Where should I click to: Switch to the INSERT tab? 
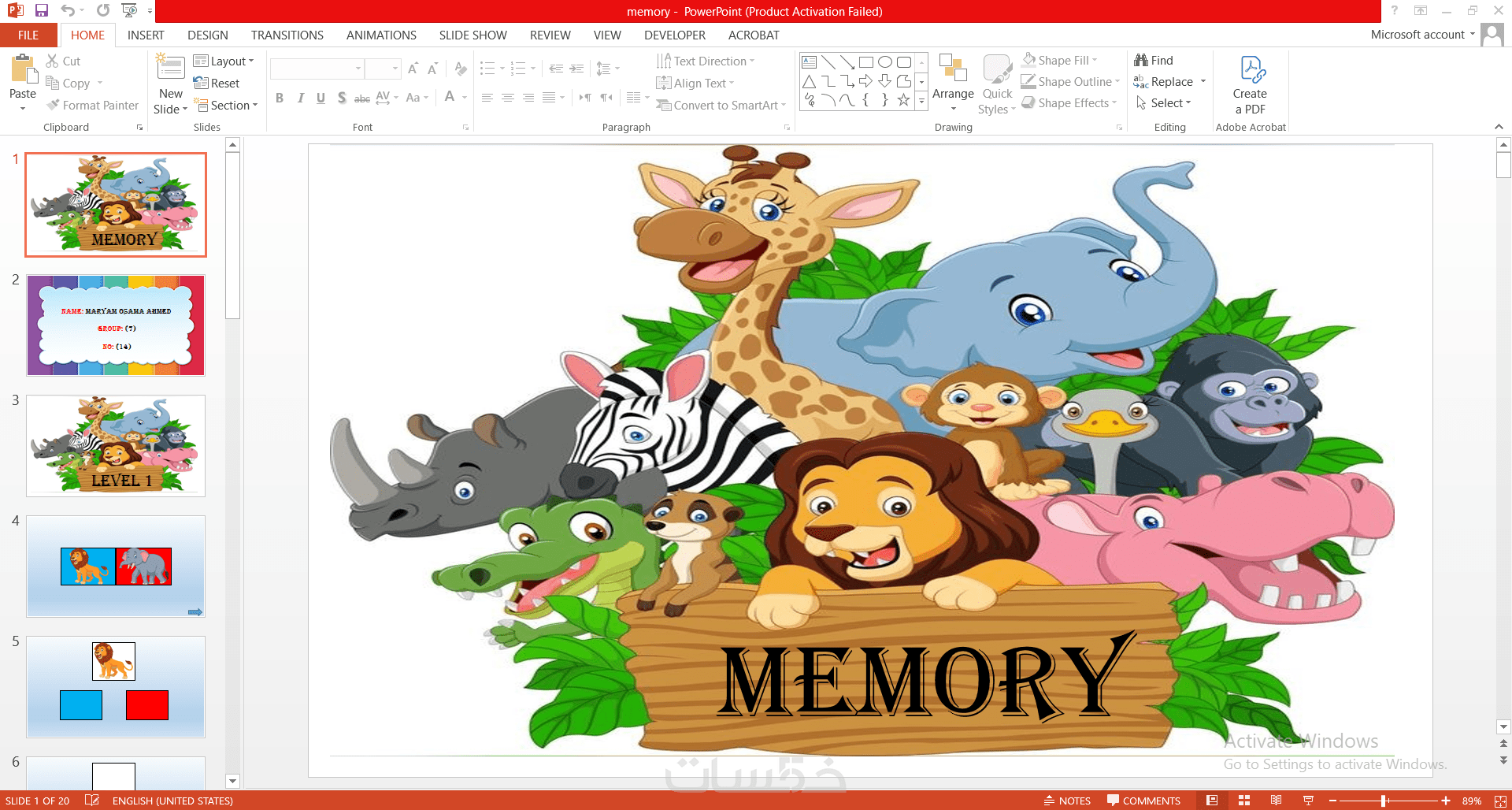(146, 35)
